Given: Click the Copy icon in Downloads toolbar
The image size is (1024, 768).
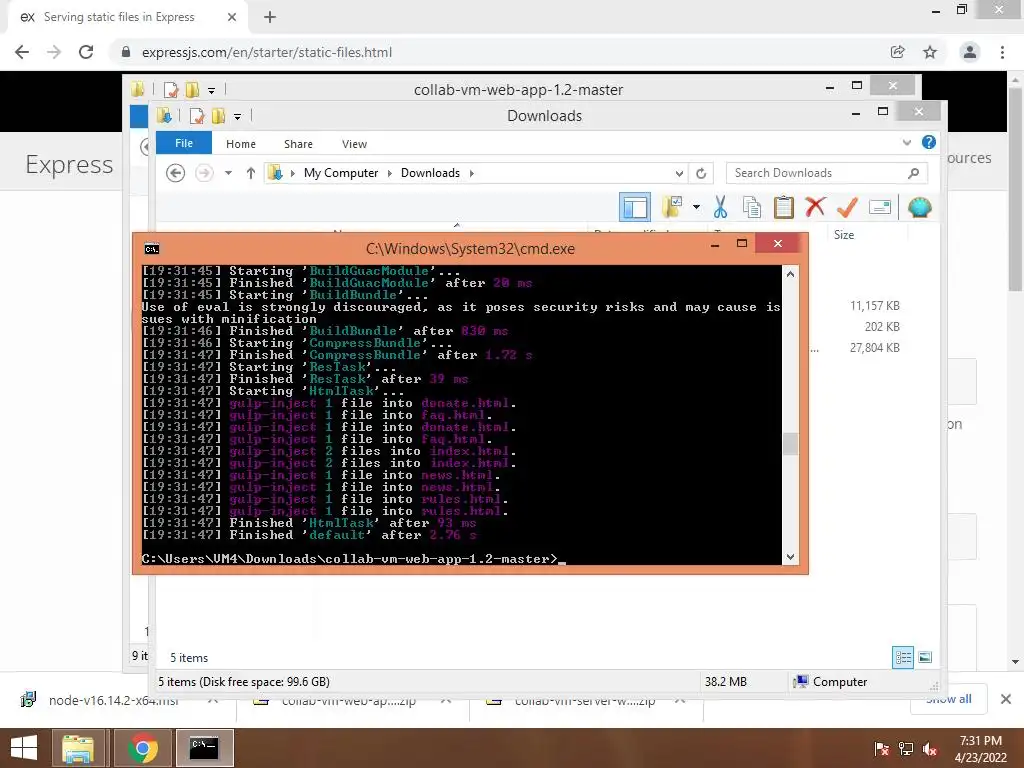Looking at the screenshot, I should (752, 207).
